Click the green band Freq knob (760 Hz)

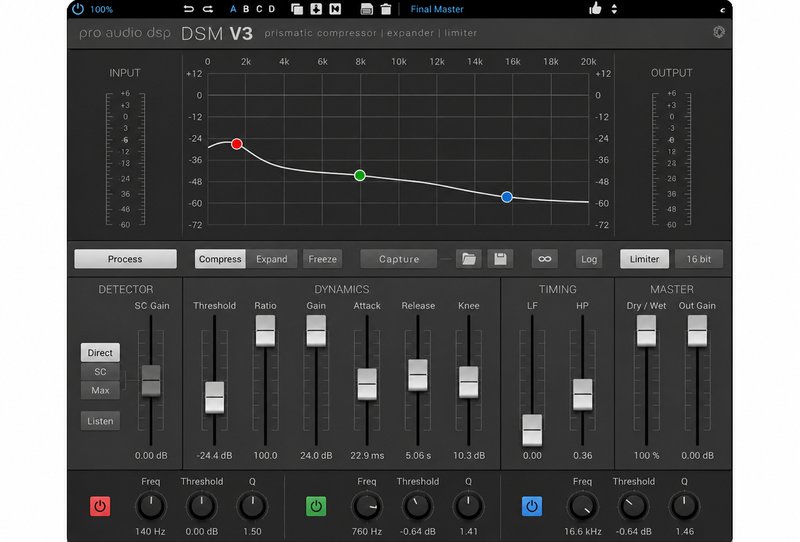point(366,506)
